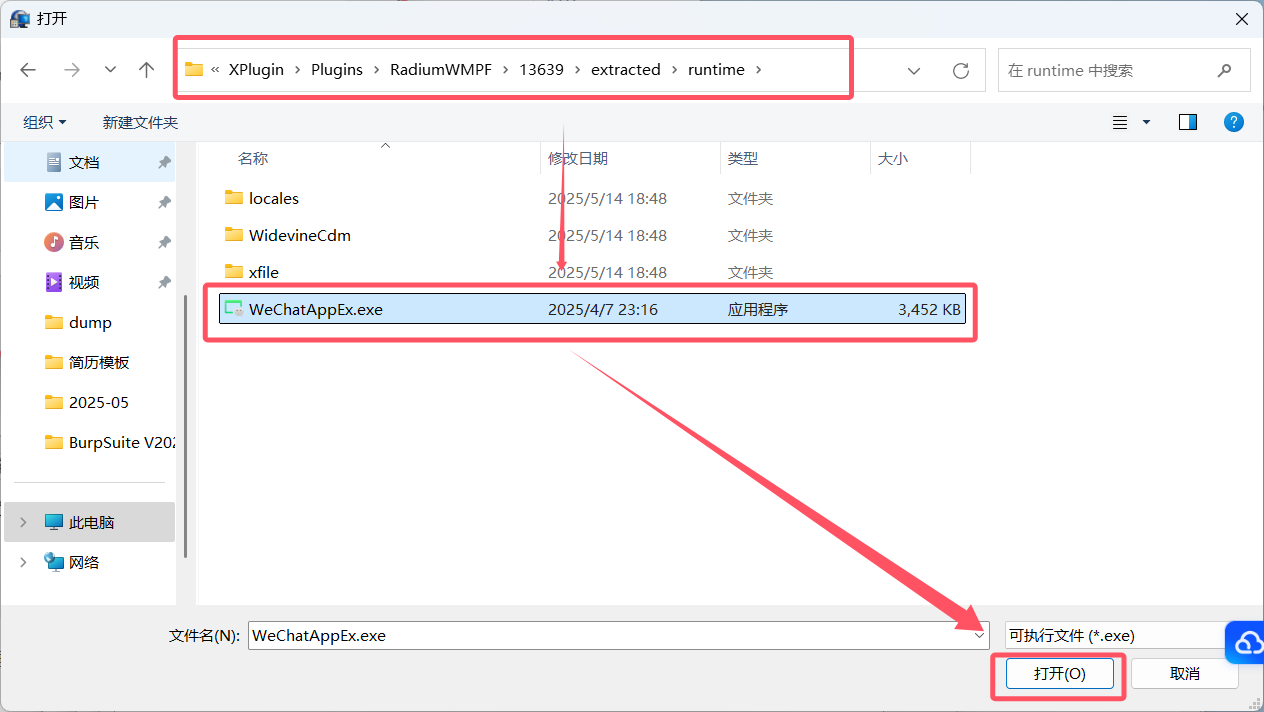Refresh the runtime folder view

coord(961,71)
